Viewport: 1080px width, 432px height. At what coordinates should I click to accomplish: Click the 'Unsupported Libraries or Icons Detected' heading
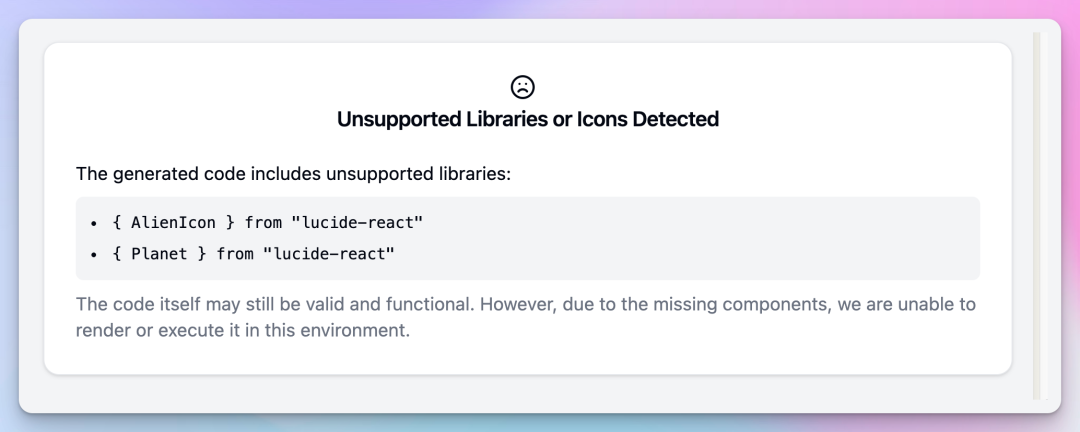527,119
